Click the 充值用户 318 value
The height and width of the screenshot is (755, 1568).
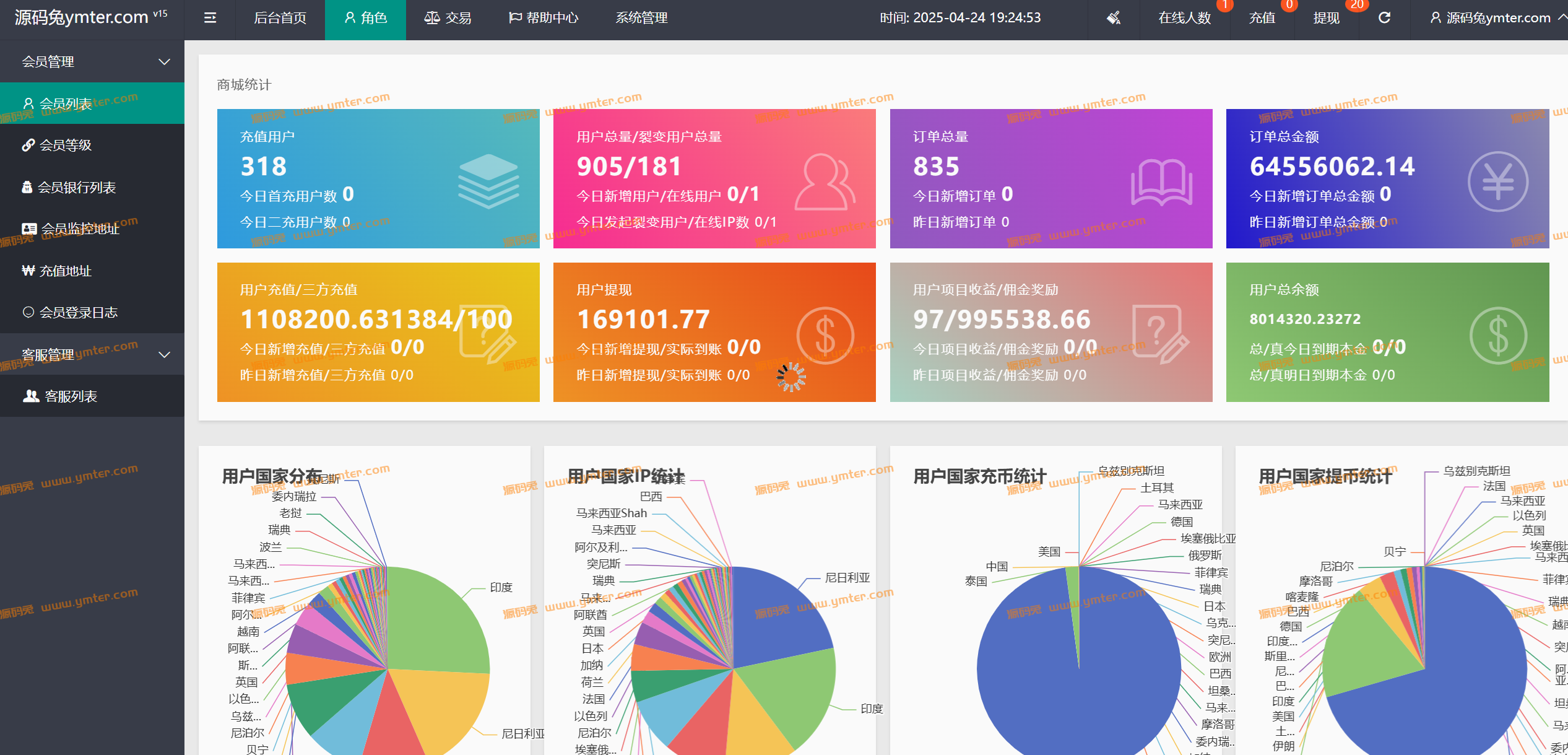pyautogui.click(x=264, y=166)
